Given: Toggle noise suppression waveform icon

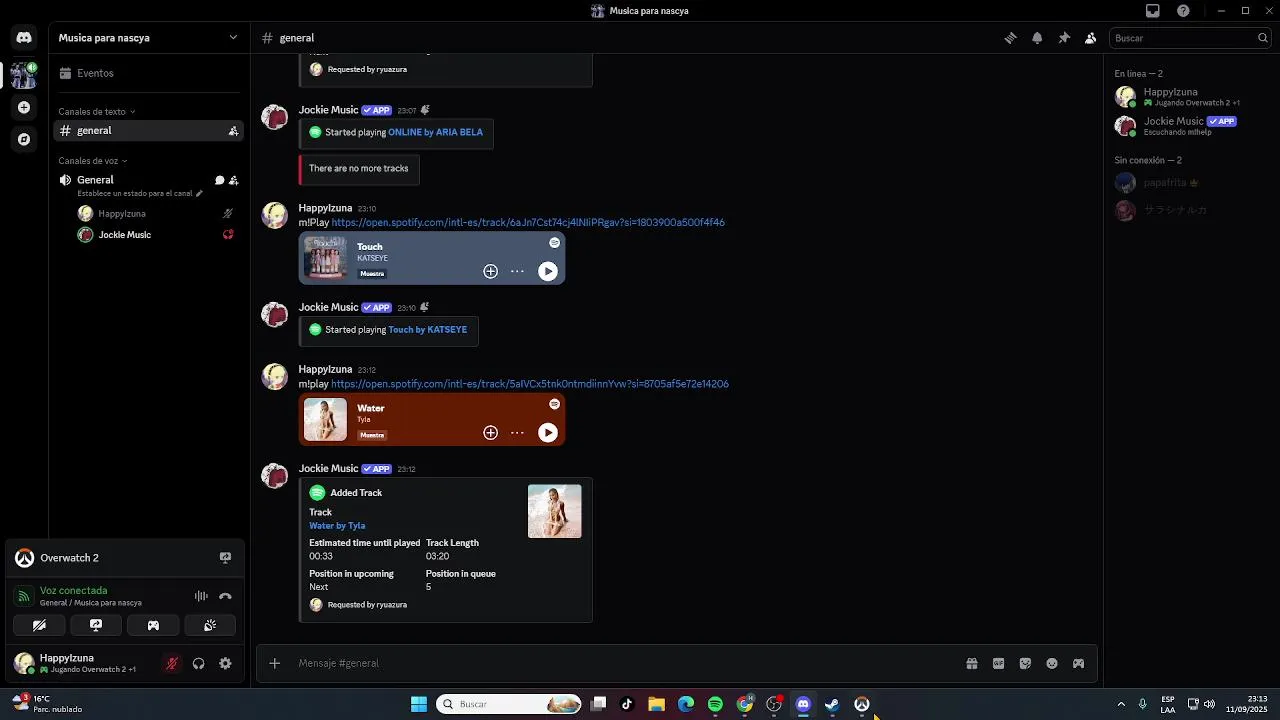Looking at the screenshot, I should [x=201, y=596].
